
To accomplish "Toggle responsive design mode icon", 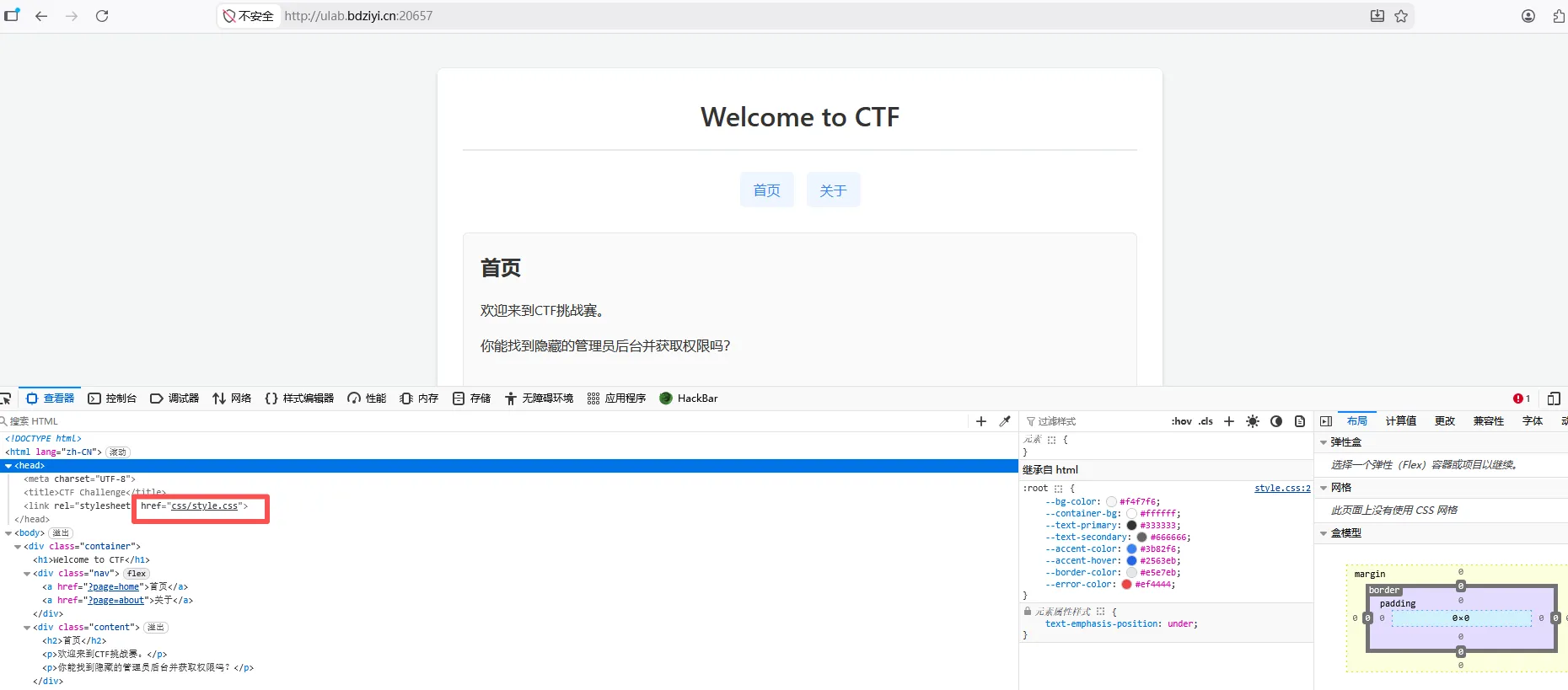I will [x=1554, y=398].
